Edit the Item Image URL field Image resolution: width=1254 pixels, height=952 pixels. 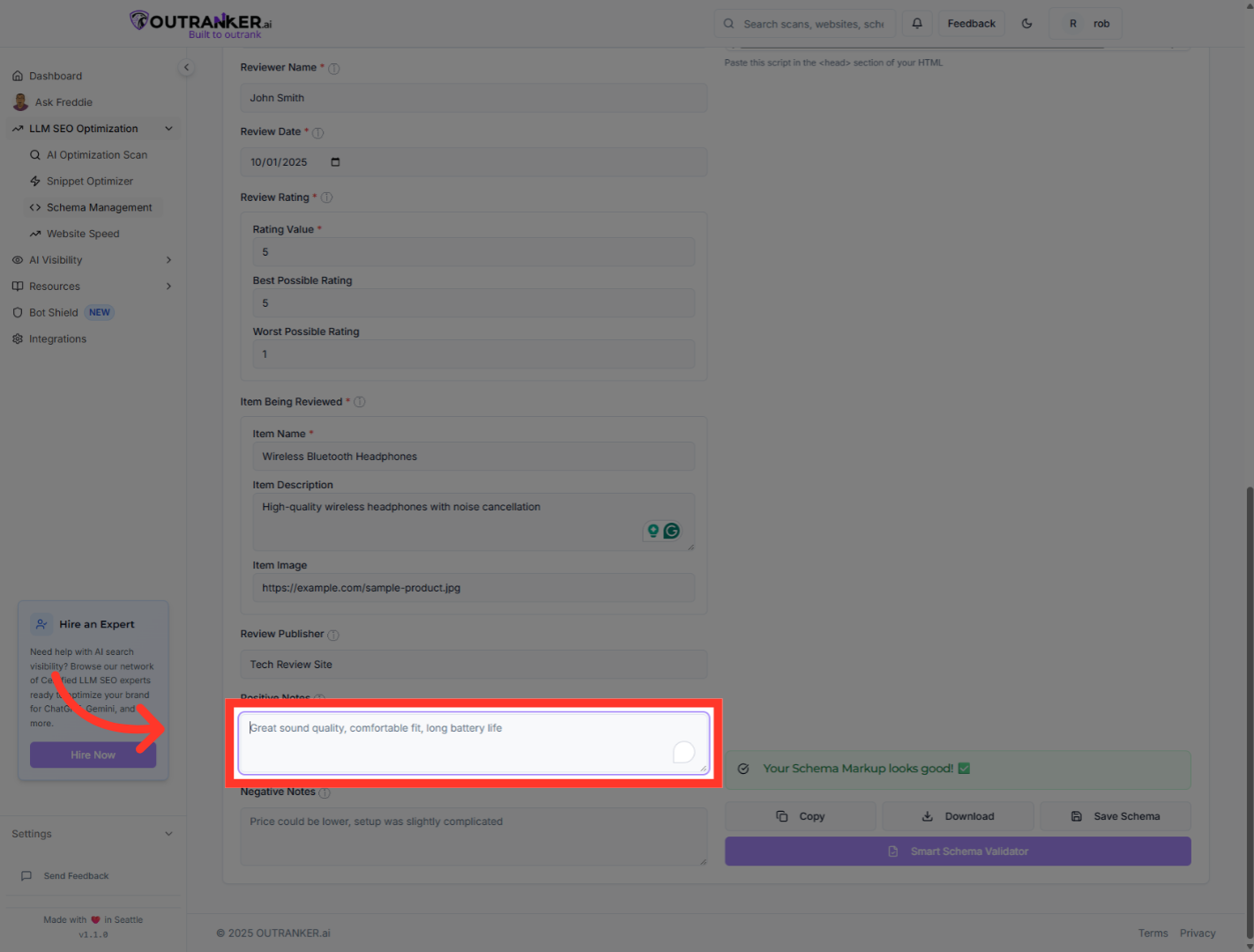(x=474, y=588)
